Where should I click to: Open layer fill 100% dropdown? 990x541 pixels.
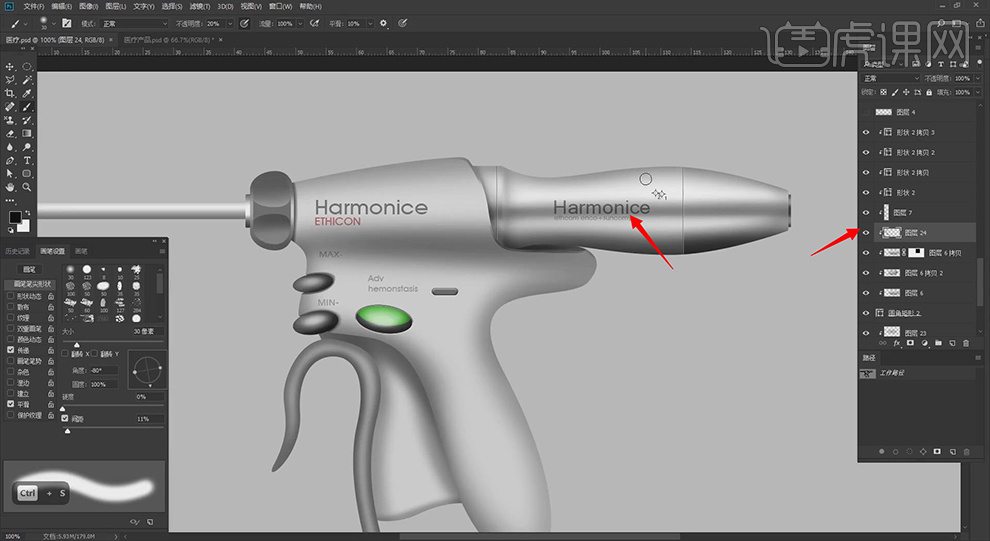click(978, 92)
